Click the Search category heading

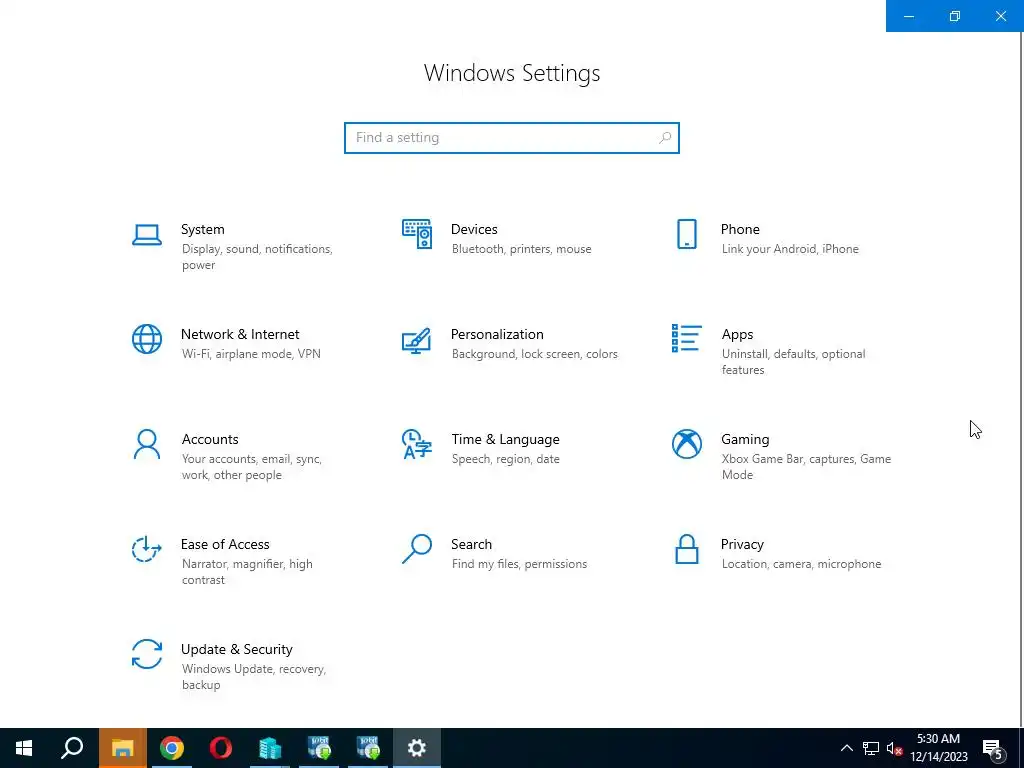[x=472, y=545]
